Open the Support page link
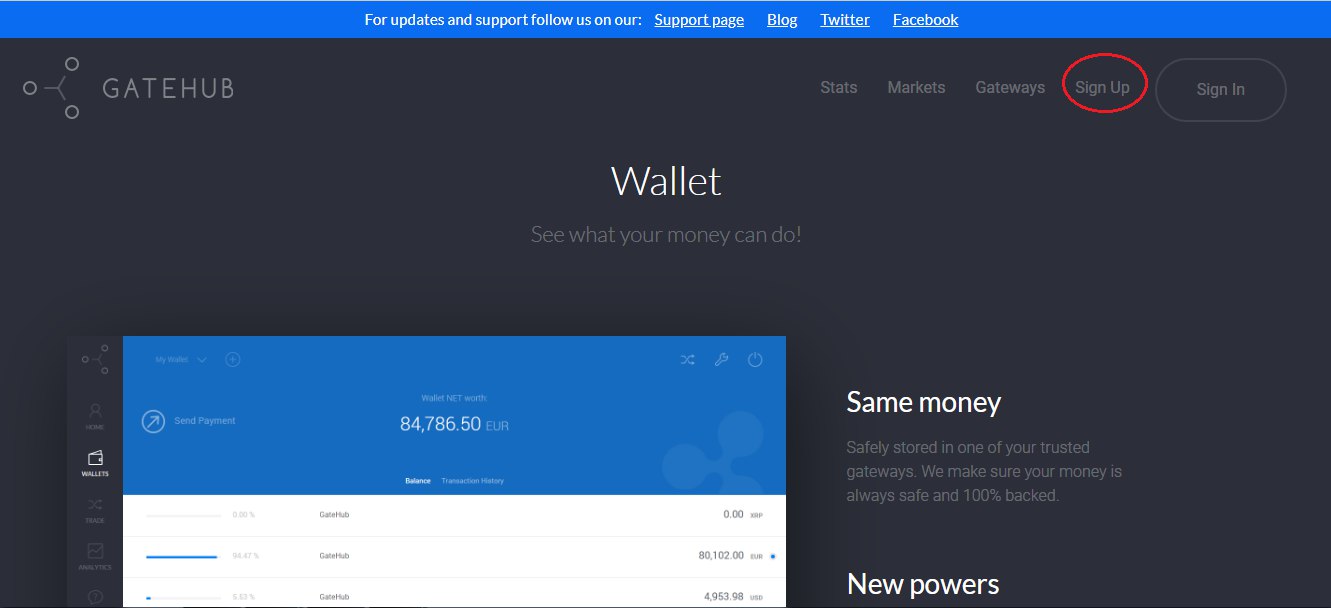Viewport: 1331px width, 608px height. pos(699,20)
